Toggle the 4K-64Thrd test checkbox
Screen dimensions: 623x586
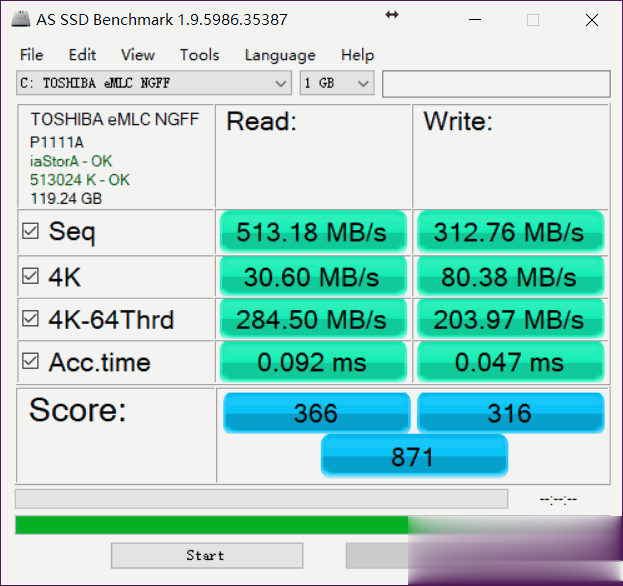30,319
